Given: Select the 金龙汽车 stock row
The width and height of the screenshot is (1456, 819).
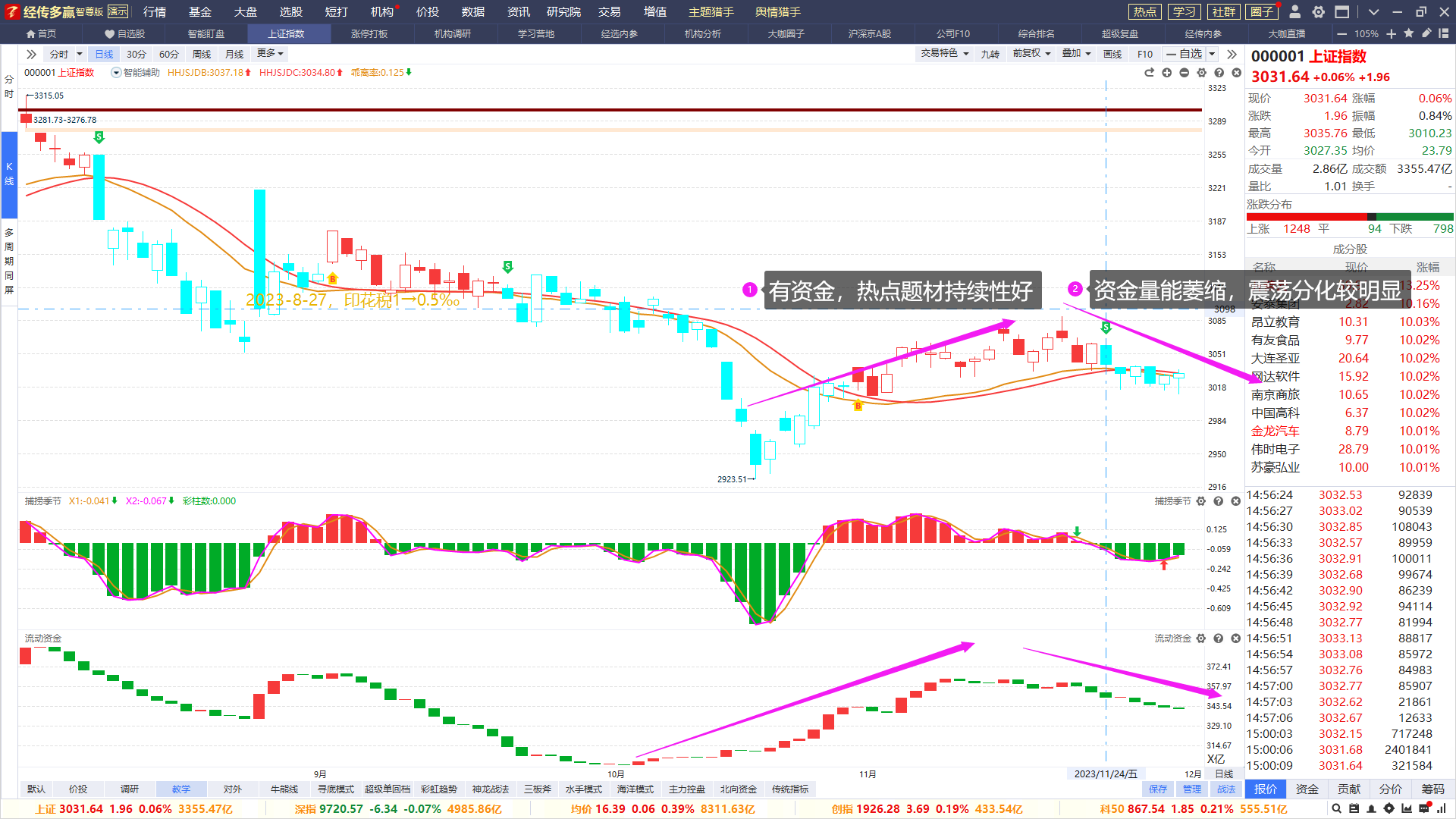Looking at the screenshot, I should tap(1350, 431).
